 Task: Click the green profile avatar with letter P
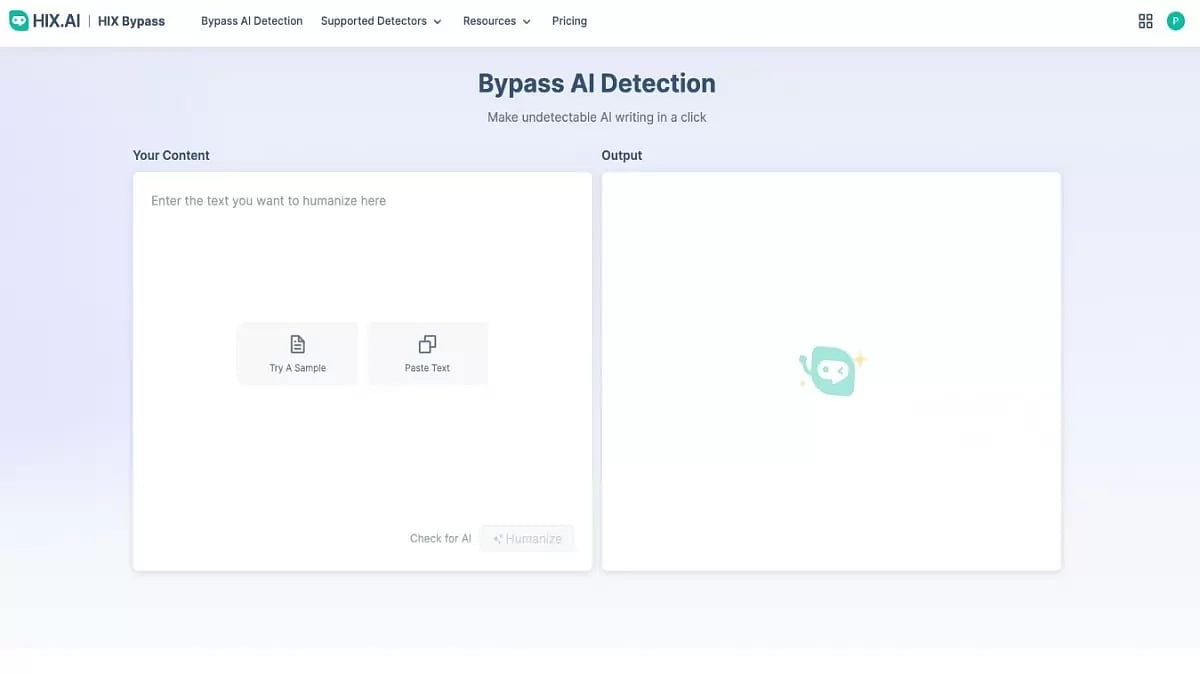point(1176,20)
